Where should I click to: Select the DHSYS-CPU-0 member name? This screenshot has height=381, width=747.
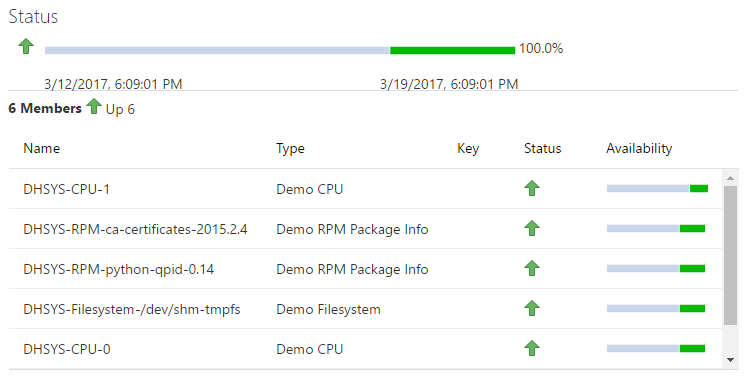(x=67, y=349)
